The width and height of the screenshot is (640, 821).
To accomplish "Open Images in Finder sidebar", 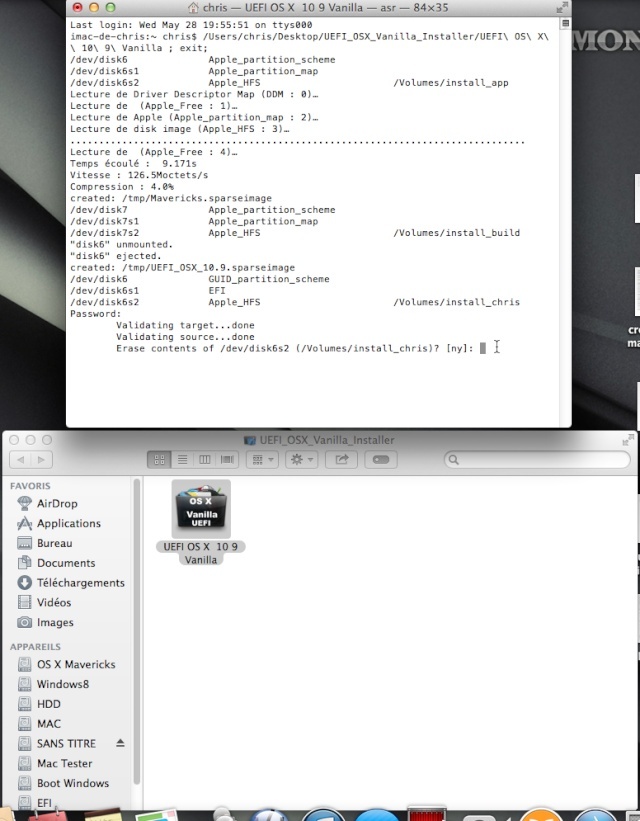I will 55,622.
